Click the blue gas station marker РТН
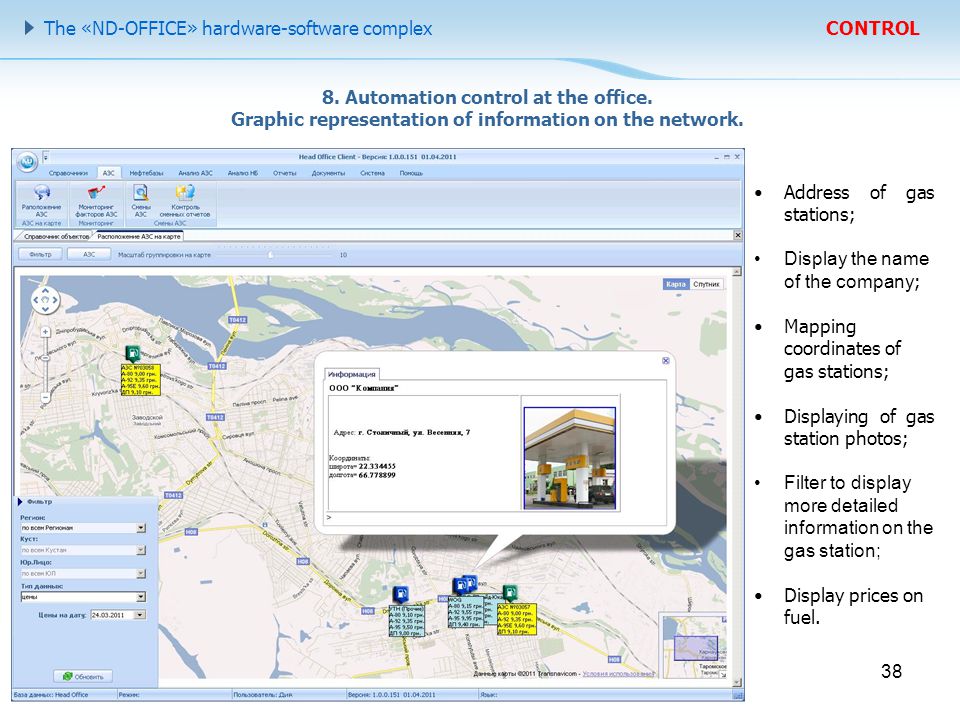Screen dimensions: 960x720 (400, 594)
